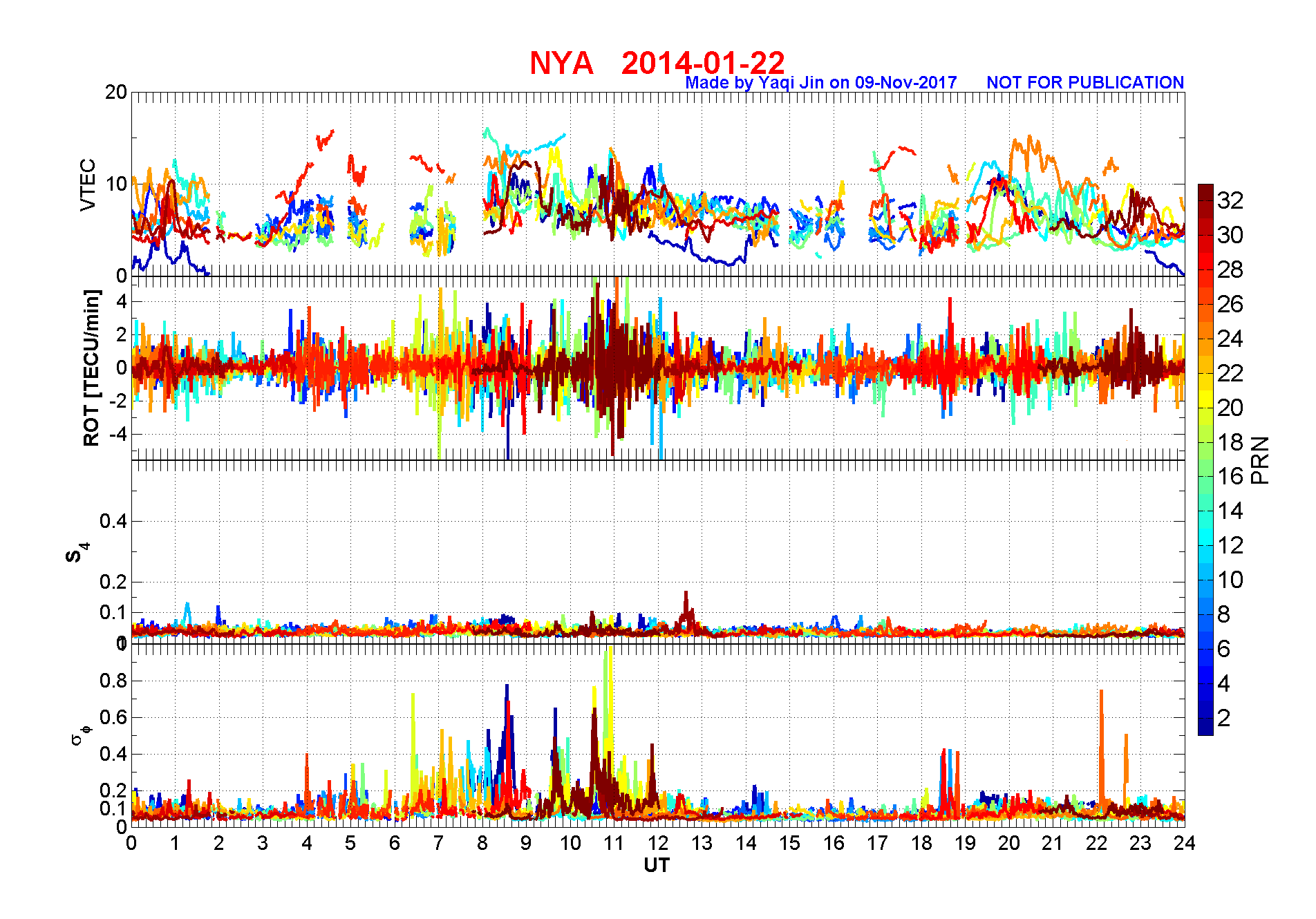The width and height of the screenshot is (1316, 919).
Task: Click the ROT [TECU/min] axis label
Action: click(x=91, y=368)
